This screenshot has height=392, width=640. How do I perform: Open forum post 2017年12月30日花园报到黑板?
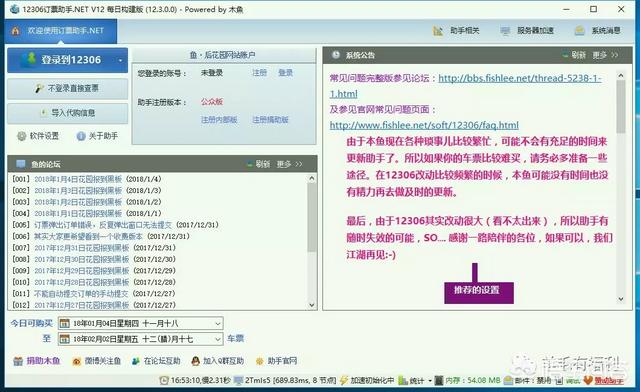pyautogui.click(x=82, y=259)
